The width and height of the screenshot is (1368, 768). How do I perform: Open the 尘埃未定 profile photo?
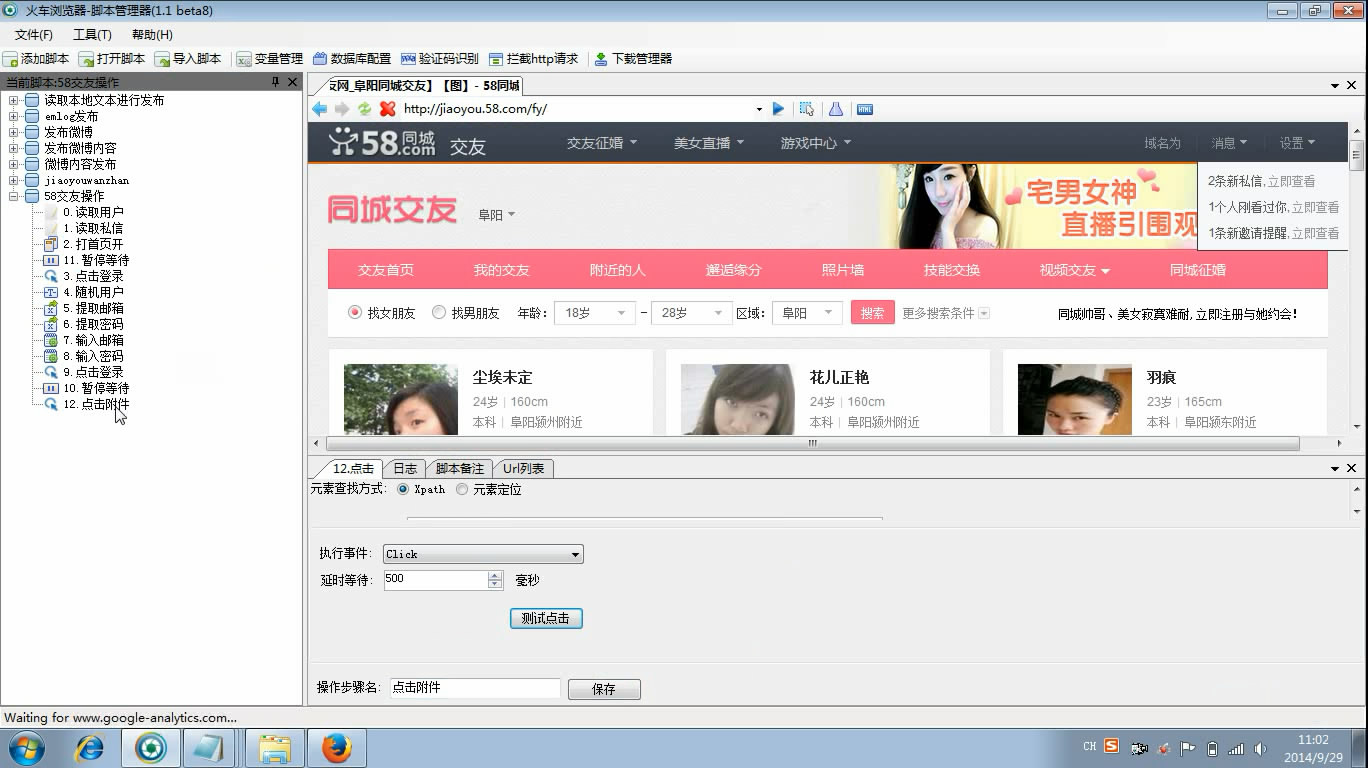click(401, 399)
